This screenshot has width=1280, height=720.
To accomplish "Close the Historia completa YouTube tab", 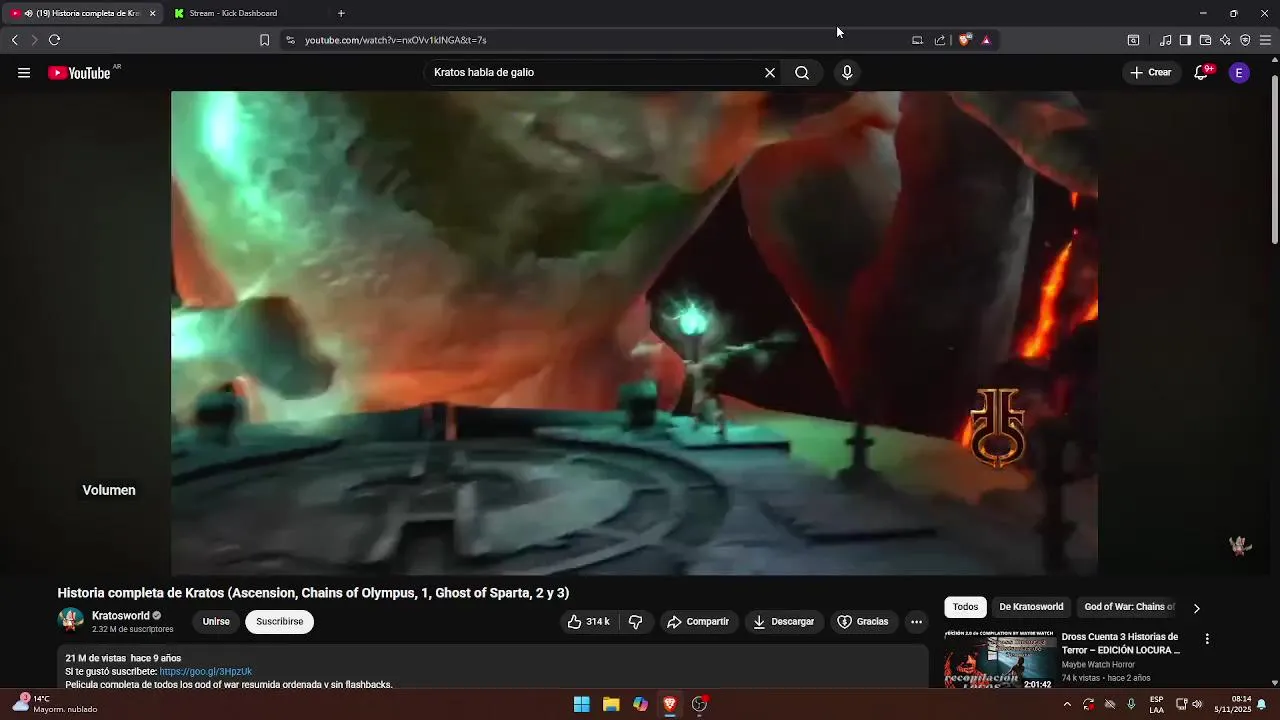I will 152,13.
